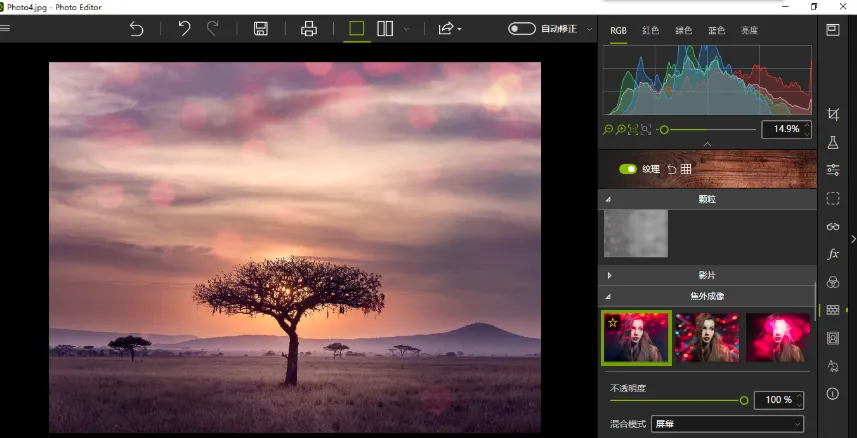The width and height of the screenshot is (857, 438).
Task: Move the zoom level slider handle
Action: (664, 130)
